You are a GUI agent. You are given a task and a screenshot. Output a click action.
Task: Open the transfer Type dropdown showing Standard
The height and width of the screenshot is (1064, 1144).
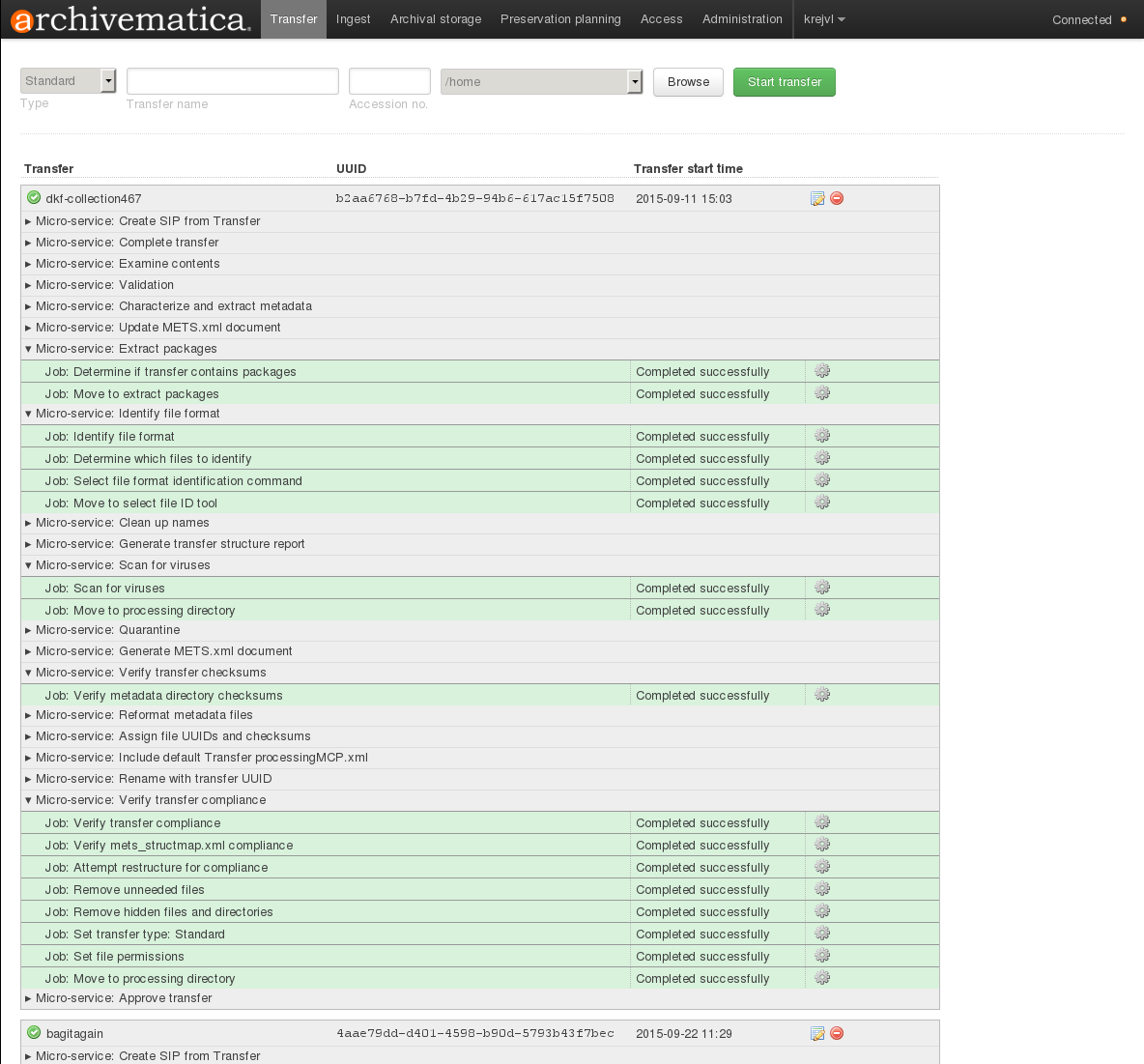(68, 81)
